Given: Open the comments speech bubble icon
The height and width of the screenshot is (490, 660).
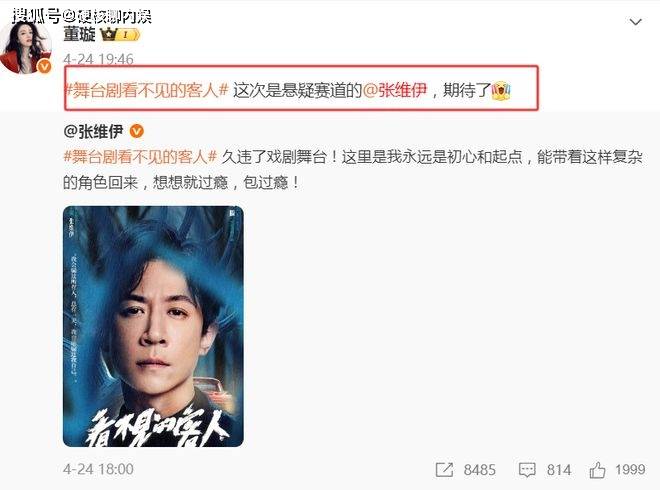Looking at the screenshot, I should (527, 470).
